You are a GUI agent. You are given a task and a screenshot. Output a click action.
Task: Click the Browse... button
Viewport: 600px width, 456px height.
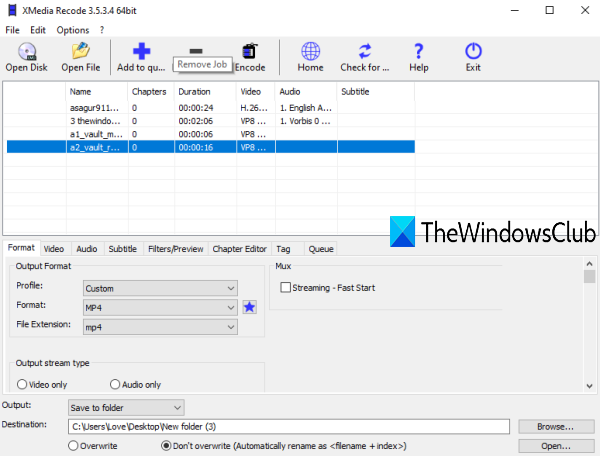pyautogui.click(x=556, y=427)
